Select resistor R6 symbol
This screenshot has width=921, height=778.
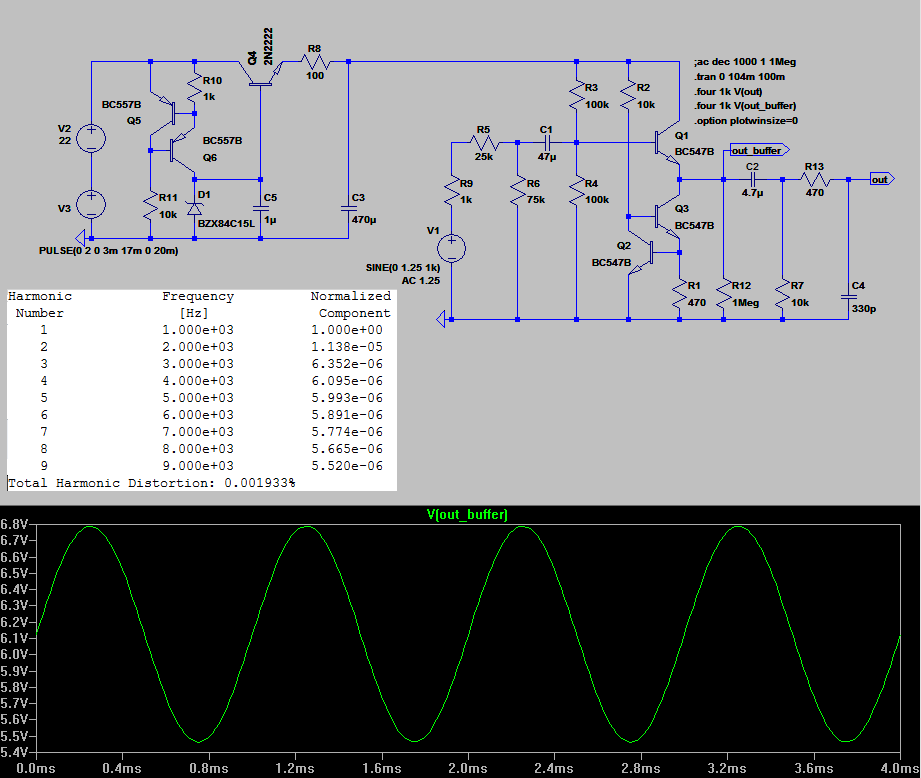pyautogui.click(x=517, y=191)
